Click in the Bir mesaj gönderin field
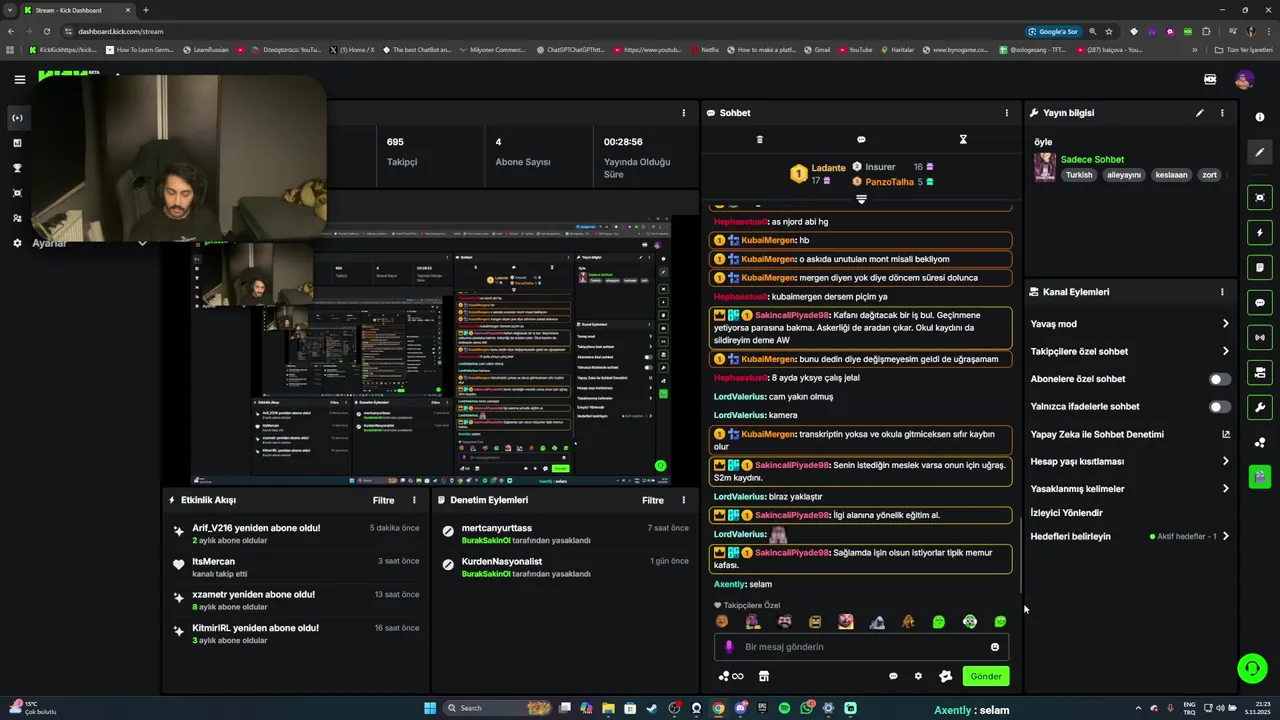This screenshot has height=720, width=1280. 860,647
